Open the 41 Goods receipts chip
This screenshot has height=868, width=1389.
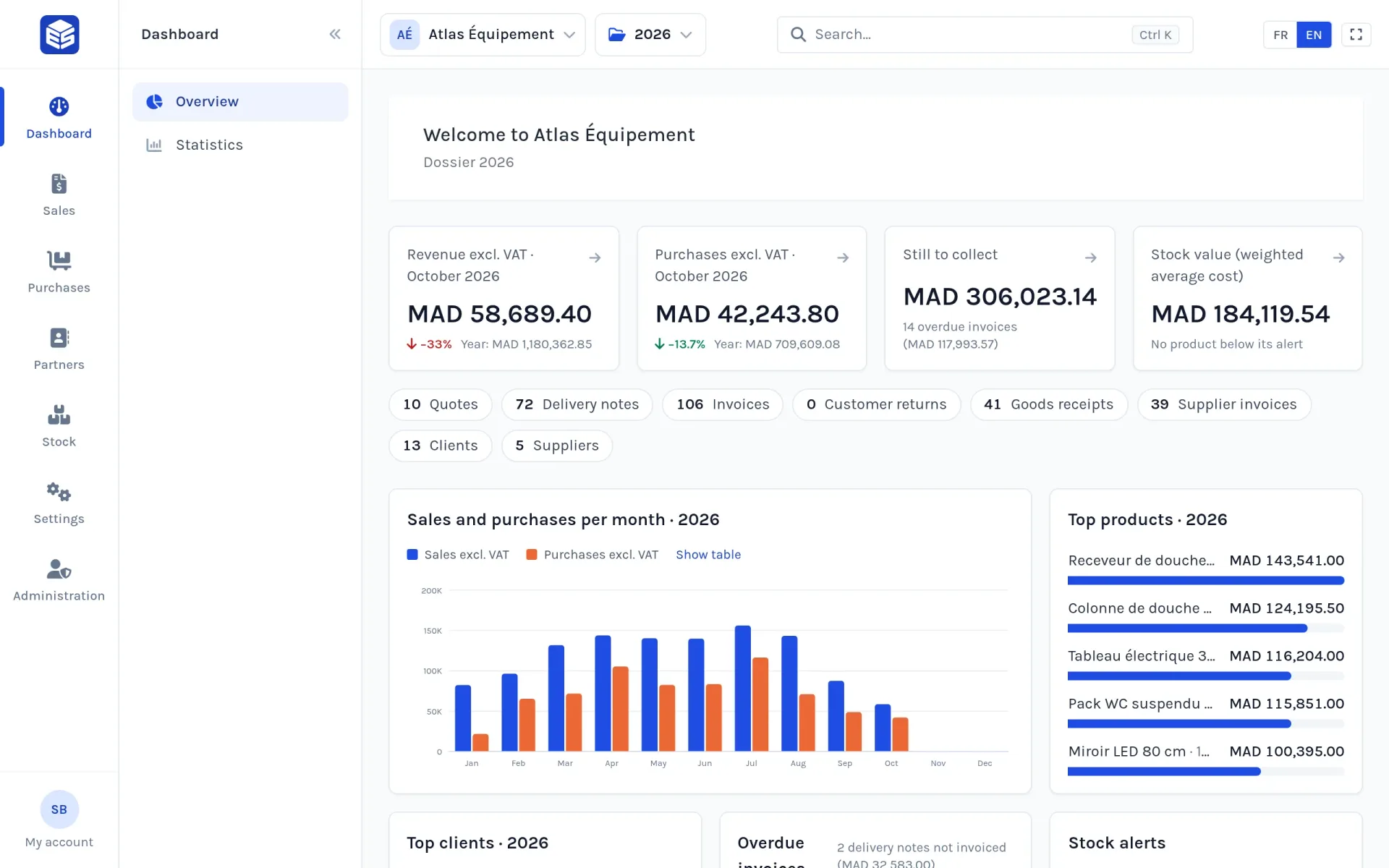click(x=1048, y=404)
